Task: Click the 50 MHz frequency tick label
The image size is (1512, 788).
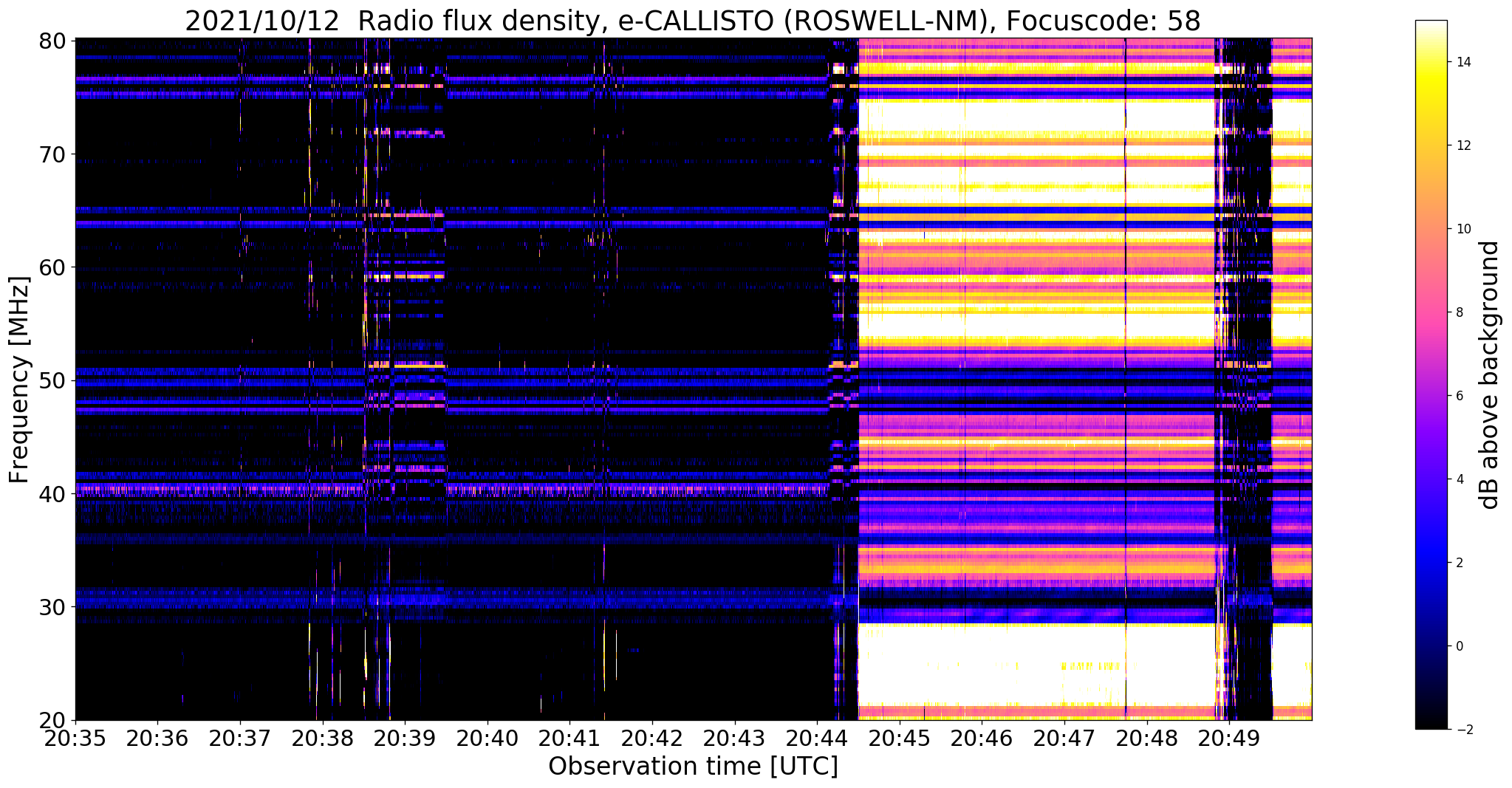Action: tap(52, 380)
